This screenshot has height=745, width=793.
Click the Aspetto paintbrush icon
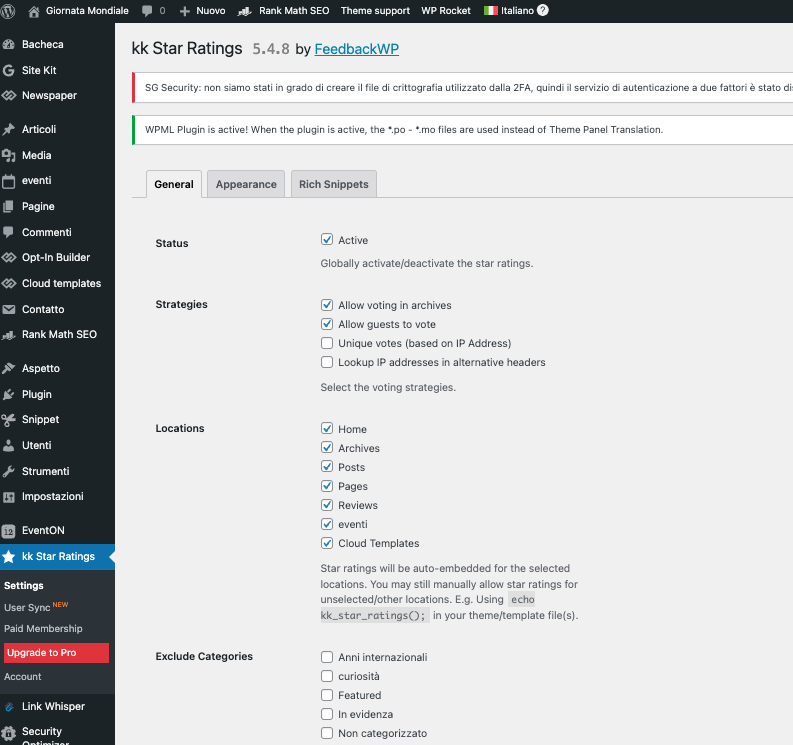coord(8,368)
